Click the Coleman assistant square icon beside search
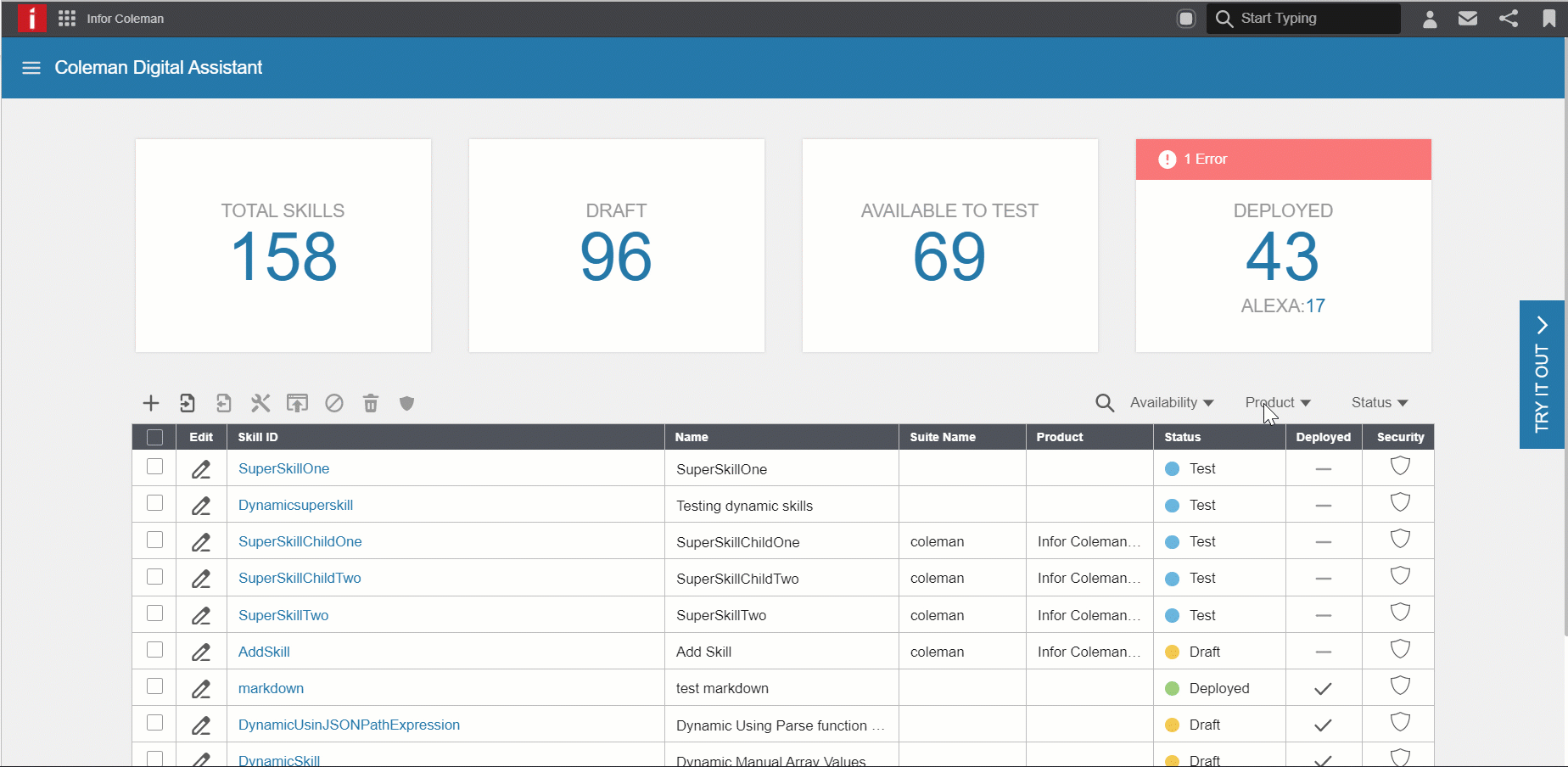The height and width of the screenshot is (767, 1568). click(x=1186, y=19)
